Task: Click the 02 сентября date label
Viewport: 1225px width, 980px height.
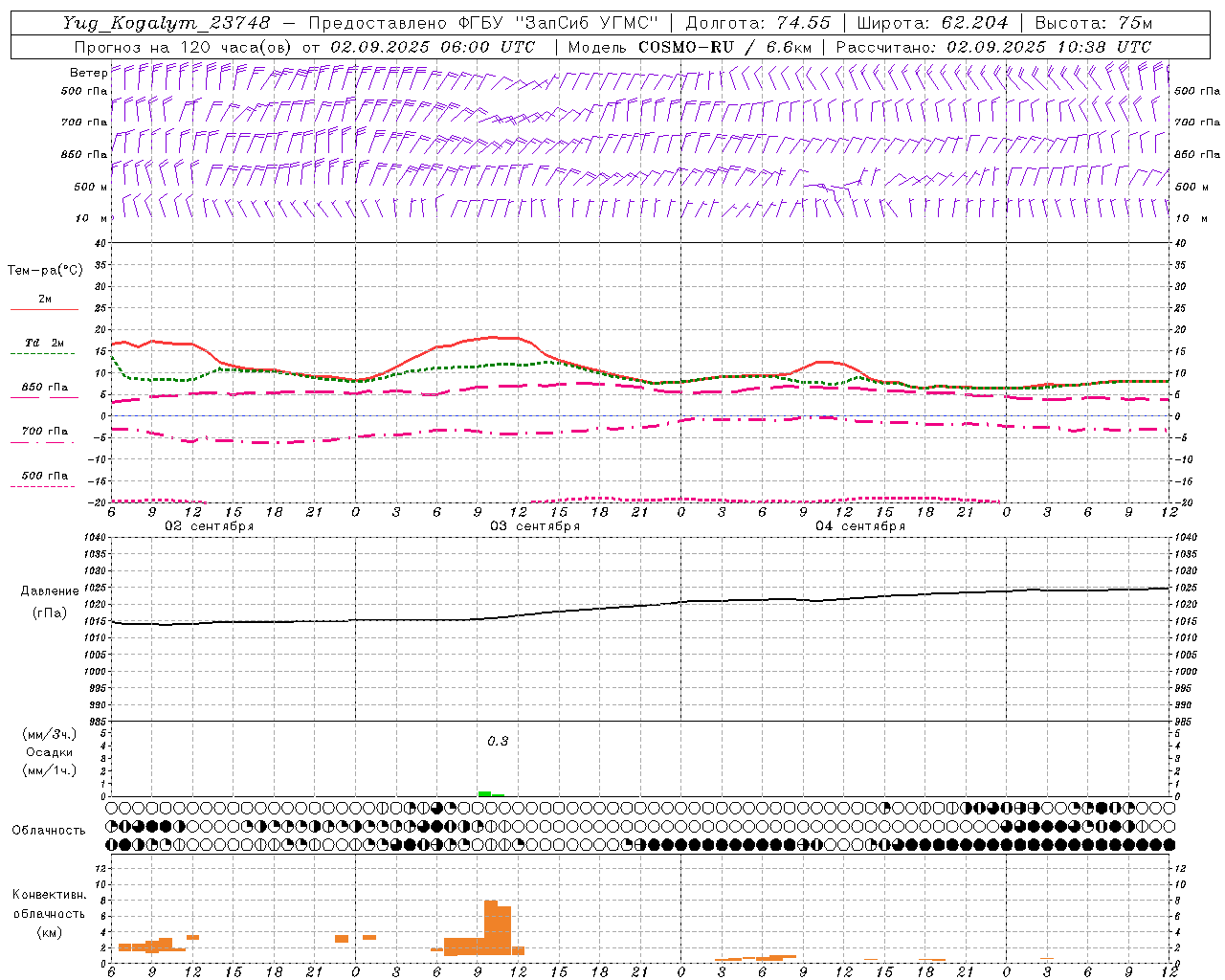Action: point(210,526)
